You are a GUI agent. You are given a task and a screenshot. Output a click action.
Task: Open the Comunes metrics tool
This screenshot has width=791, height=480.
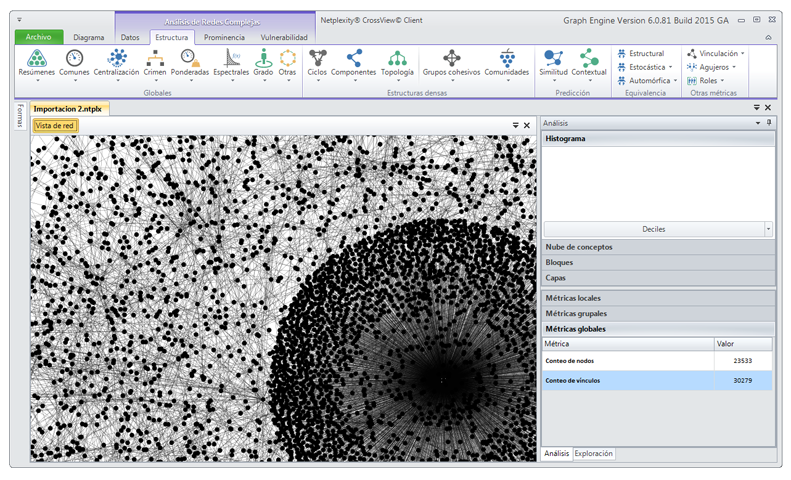74,65
